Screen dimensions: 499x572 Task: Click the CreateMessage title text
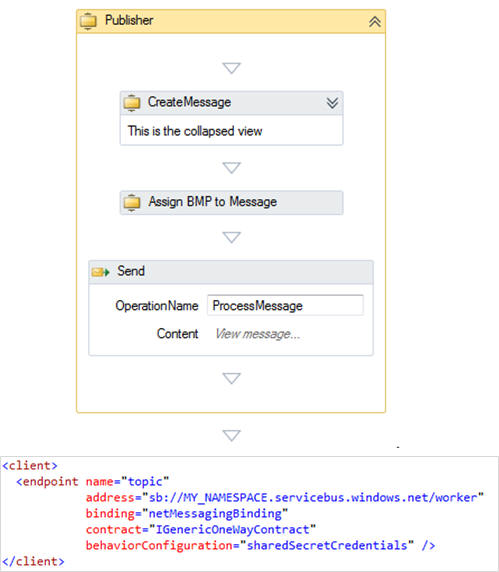tap(189, 102)
